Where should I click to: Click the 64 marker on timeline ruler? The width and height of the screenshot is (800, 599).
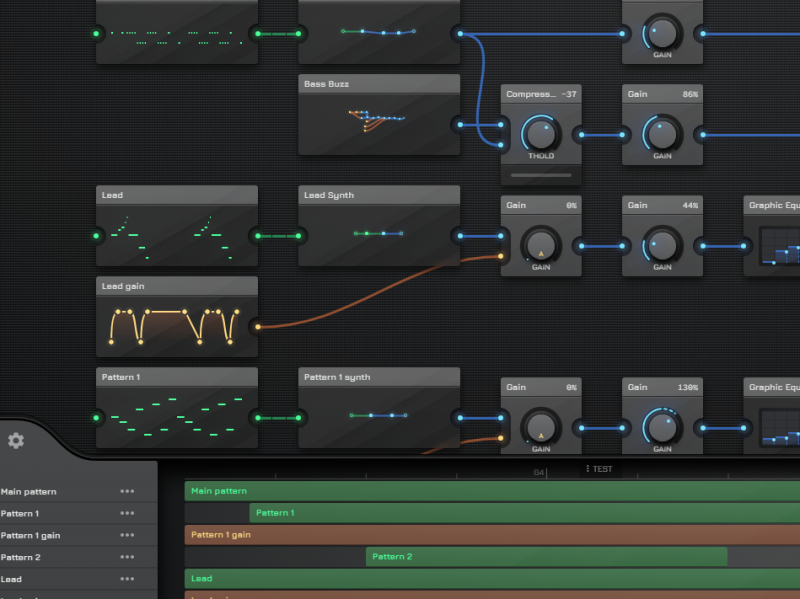pyautogui.click(x=539, y=472)
